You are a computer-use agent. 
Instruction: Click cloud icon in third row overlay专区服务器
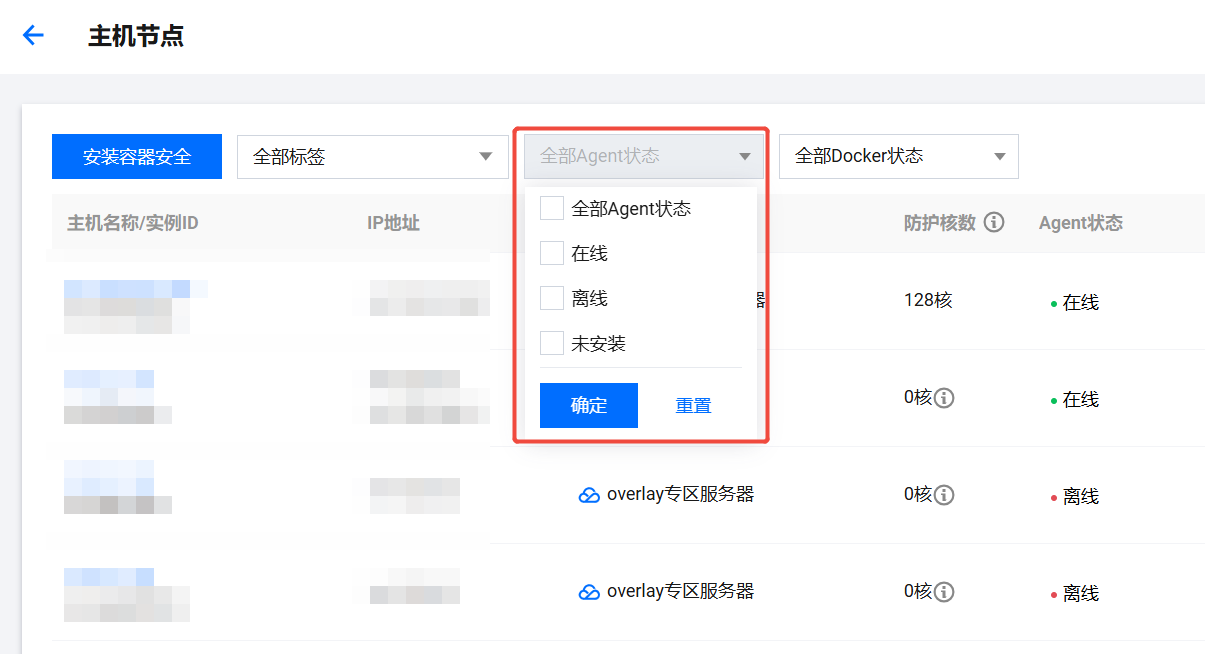click(589, 495)
